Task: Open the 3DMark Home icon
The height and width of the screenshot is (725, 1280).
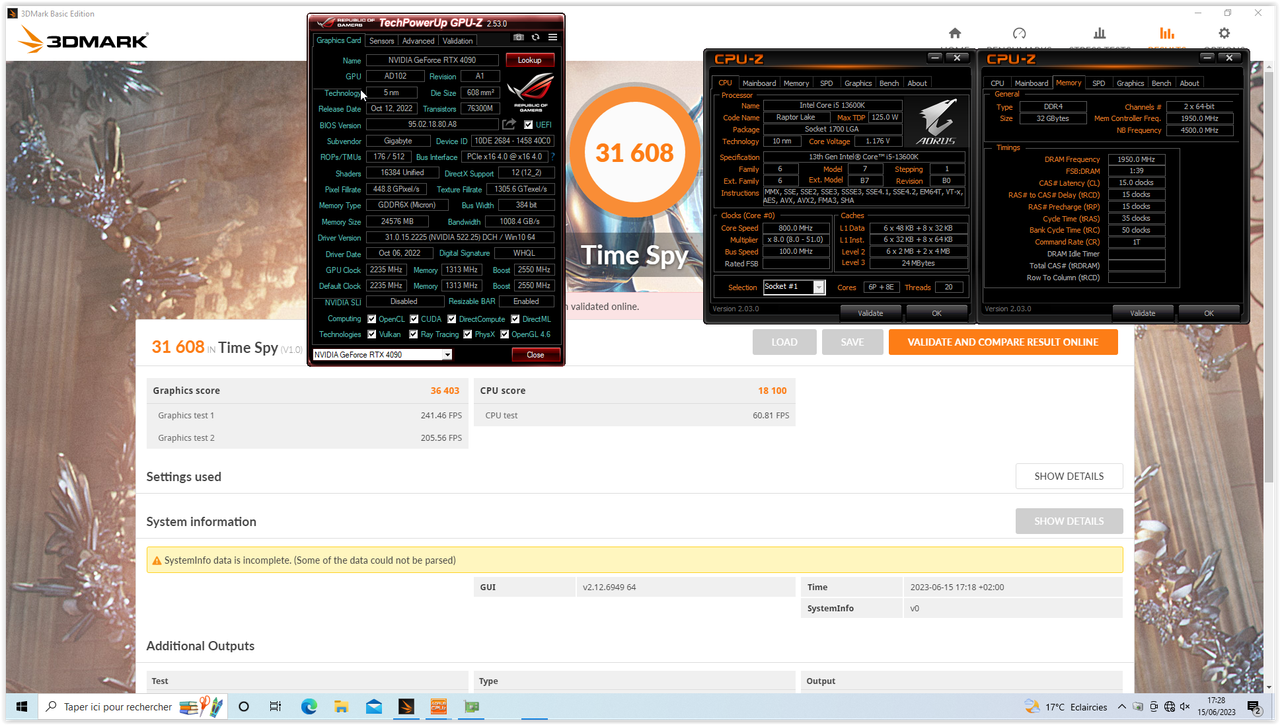Action: pyautogui.click(x=955, y=33)
